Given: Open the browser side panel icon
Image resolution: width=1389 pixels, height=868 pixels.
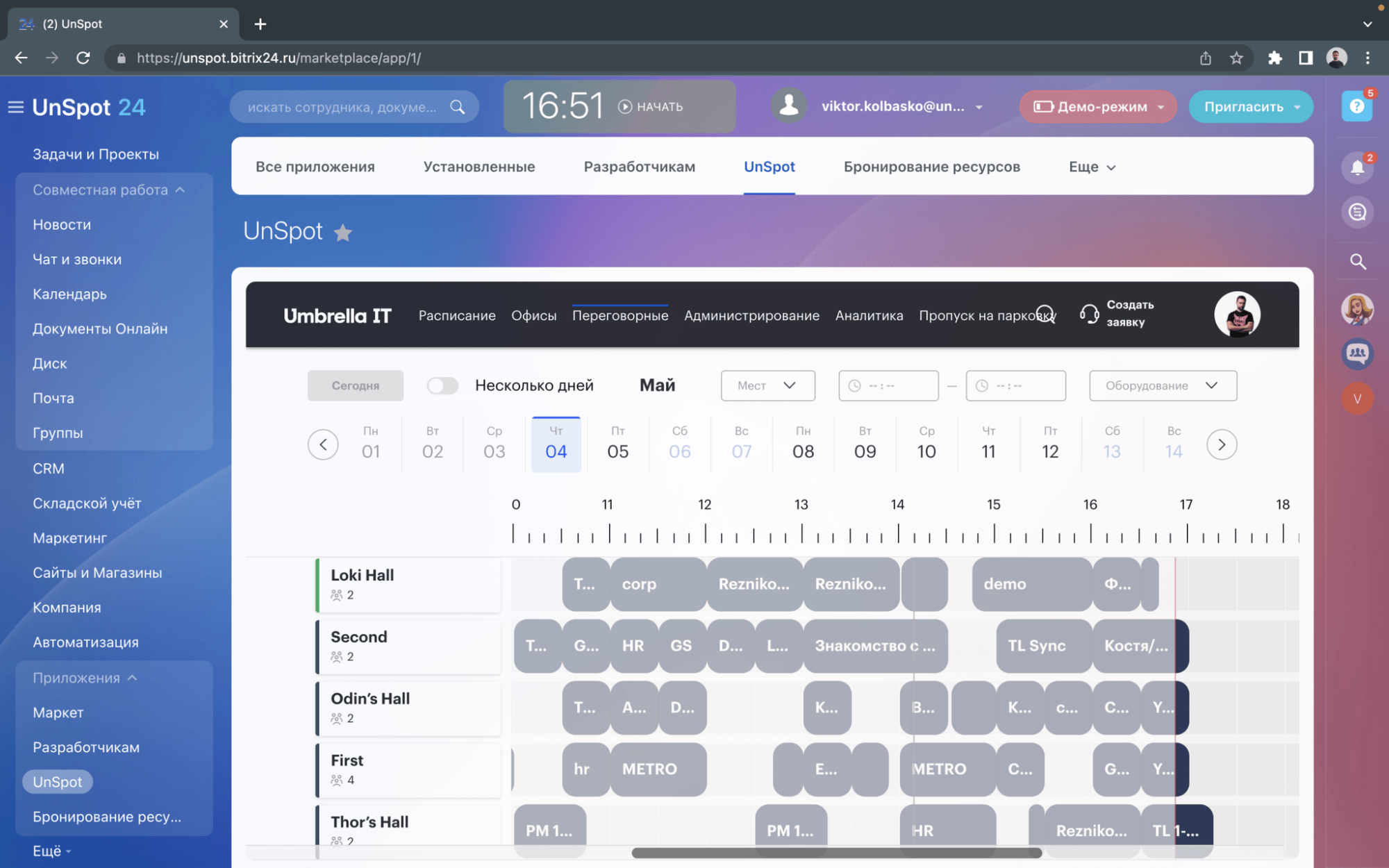Looking at the screenshot, I should click(1306, 58).
